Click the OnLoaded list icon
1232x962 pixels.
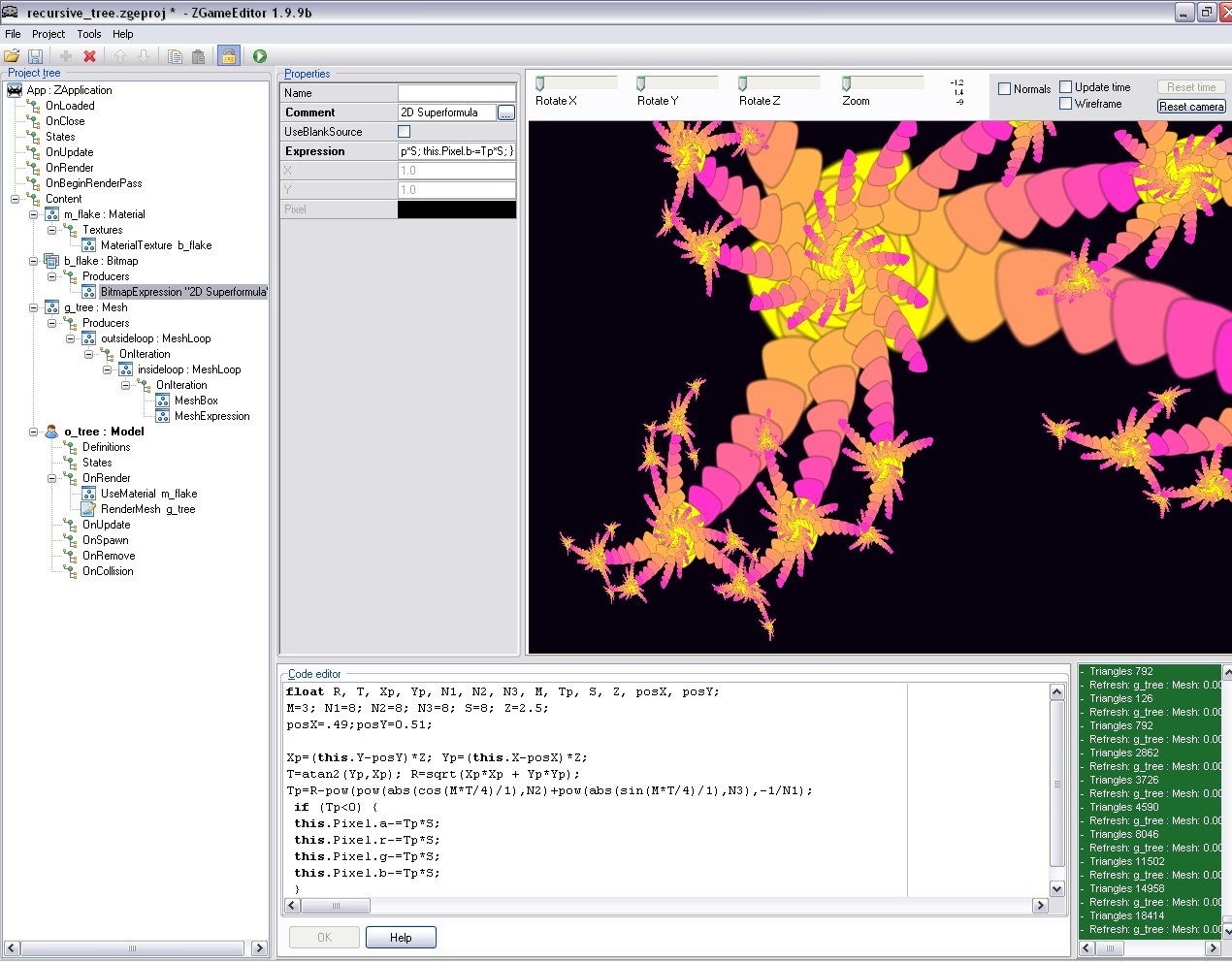33,106
